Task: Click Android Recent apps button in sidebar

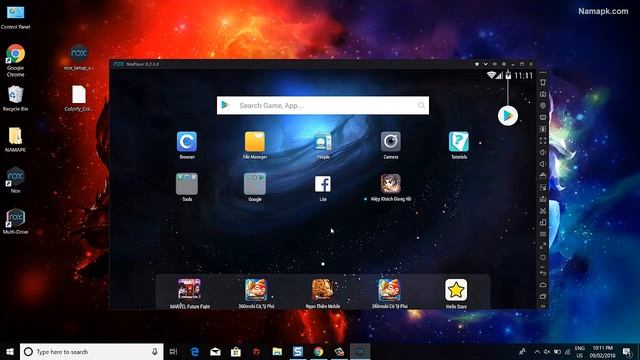Action: pyautogui.click(x=543, y=296)
